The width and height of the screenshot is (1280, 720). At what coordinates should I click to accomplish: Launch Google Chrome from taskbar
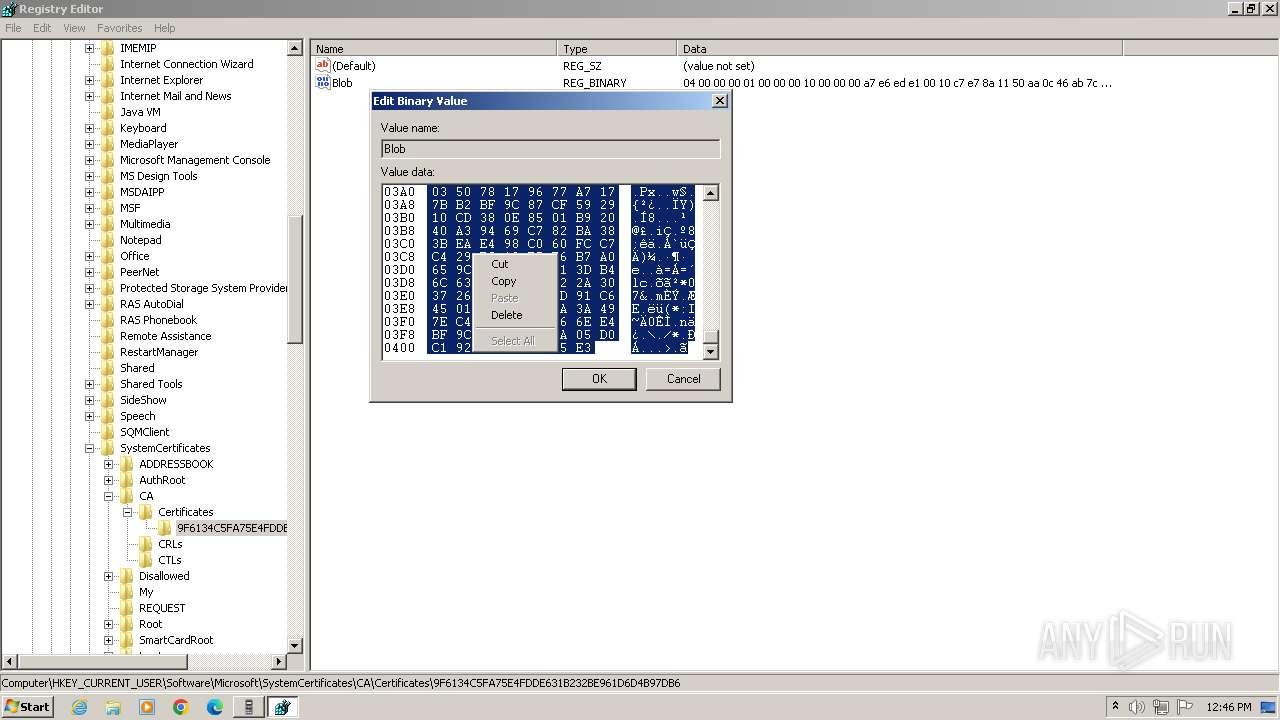click(x=181, y=707)
